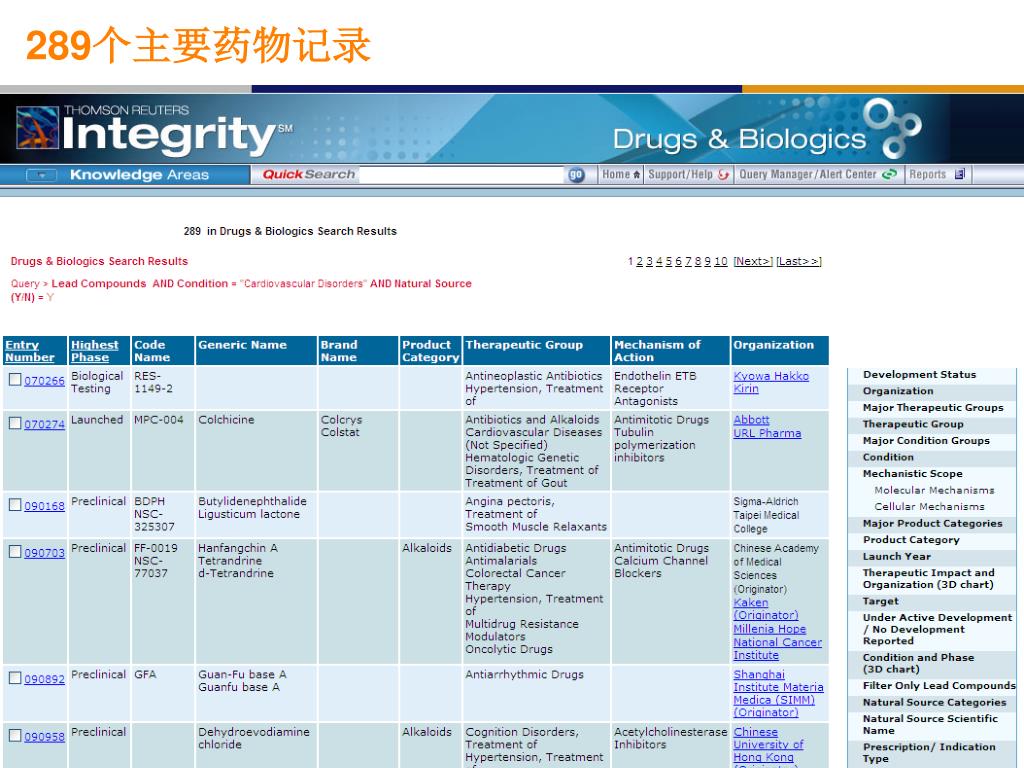The image size is (1024, 768).
Task: Select Therapeutic Group in the sidebar
Action: [912, 424]
